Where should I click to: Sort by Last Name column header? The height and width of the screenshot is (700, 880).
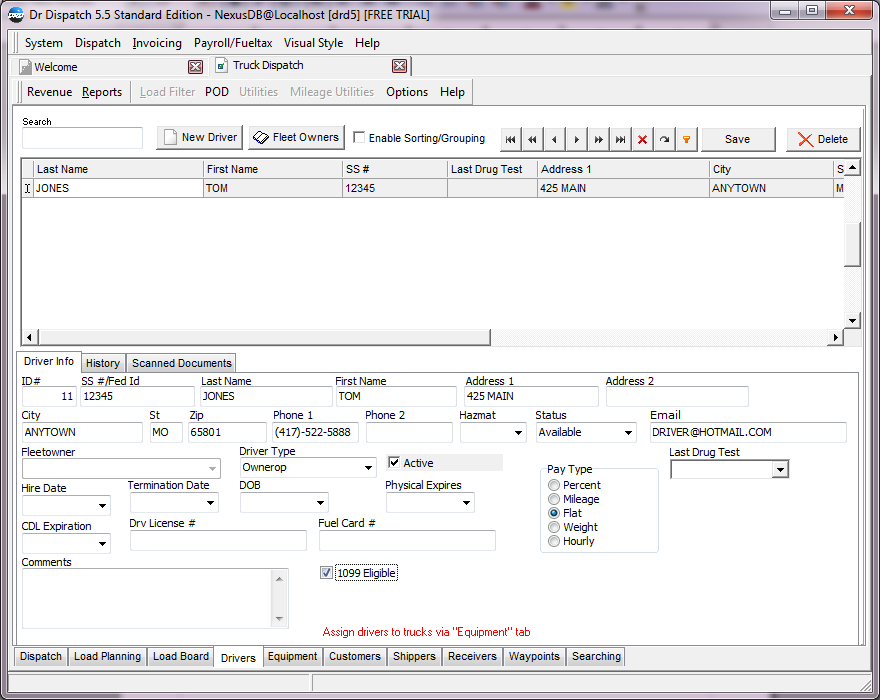tap(118, 169)
